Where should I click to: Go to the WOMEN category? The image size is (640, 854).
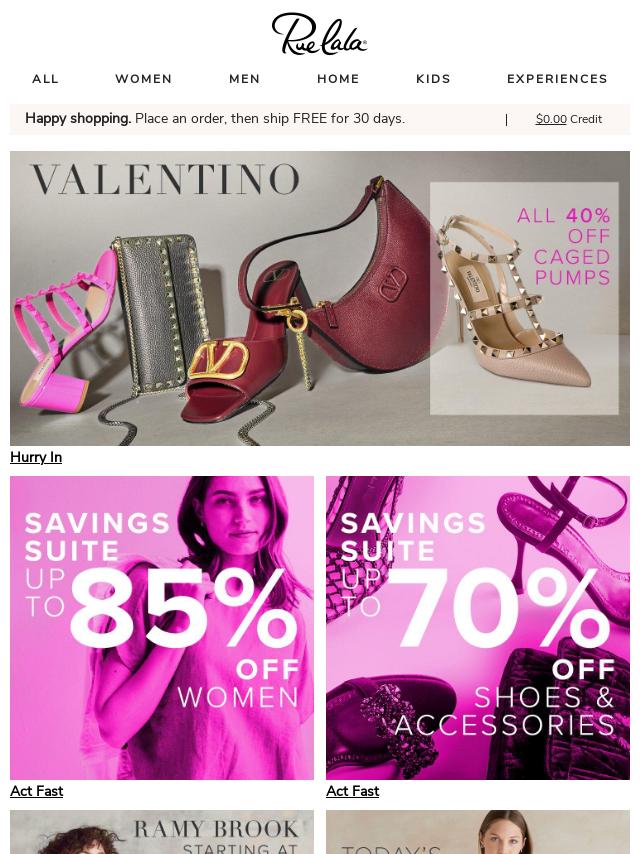coord(144,79)
